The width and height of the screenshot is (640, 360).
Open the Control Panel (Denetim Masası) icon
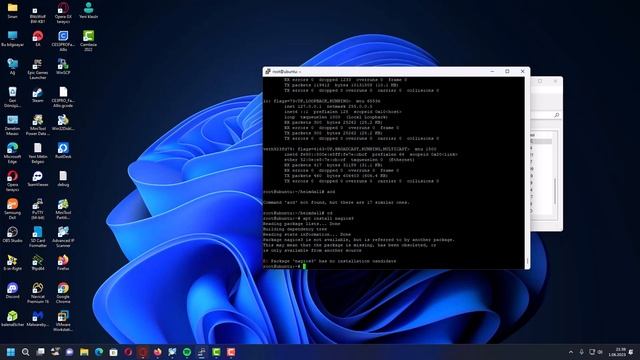coord(12,125)
